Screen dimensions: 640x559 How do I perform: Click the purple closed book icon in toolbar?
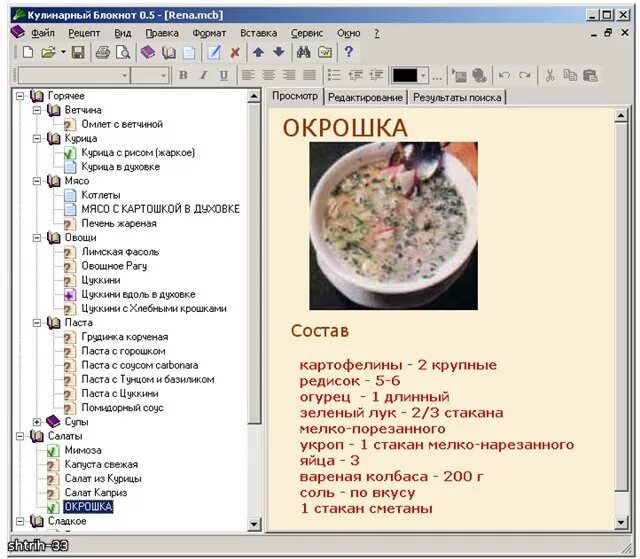(x=148, y=52)
